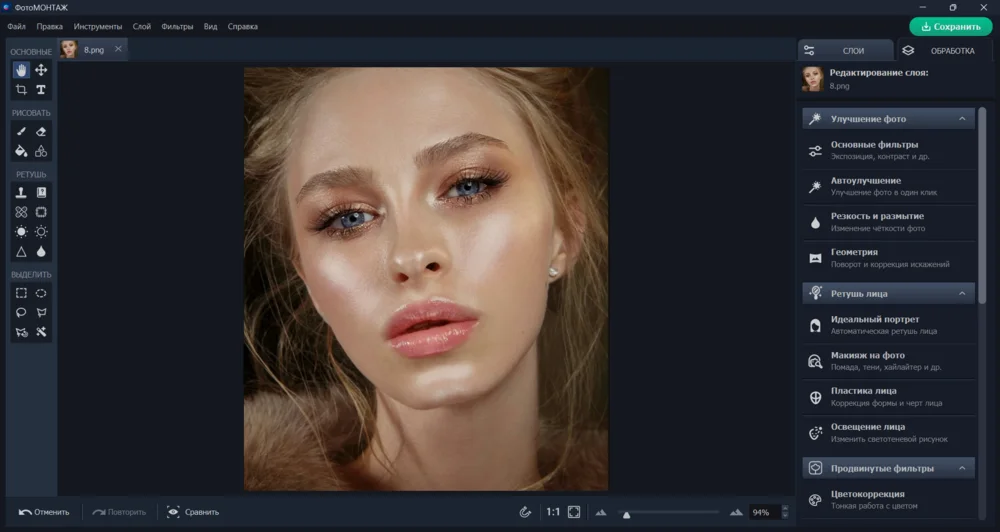Collapse the Продвинутые фильтры section
The height and width of the screenshot is (532, 1000).
(x=963, y=468)
